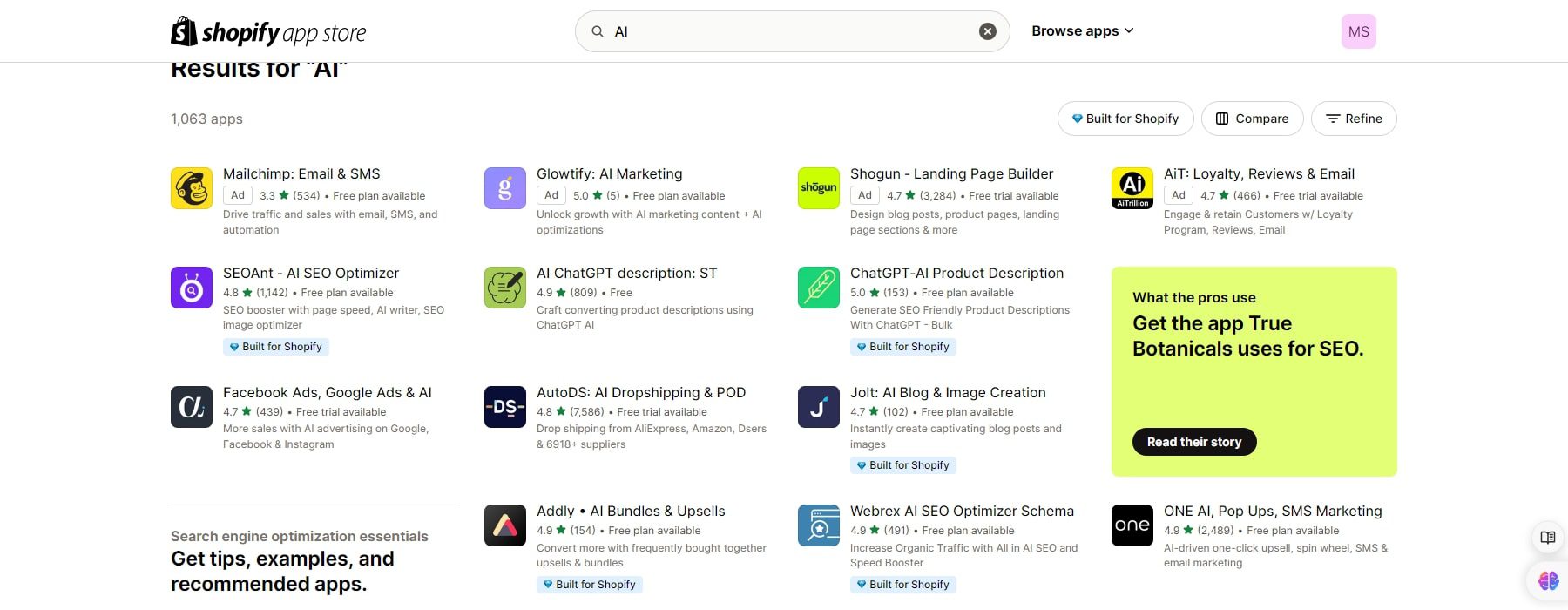Open the Jolt app icon
Screen dimensions: 1568x610
pos(819,407)
